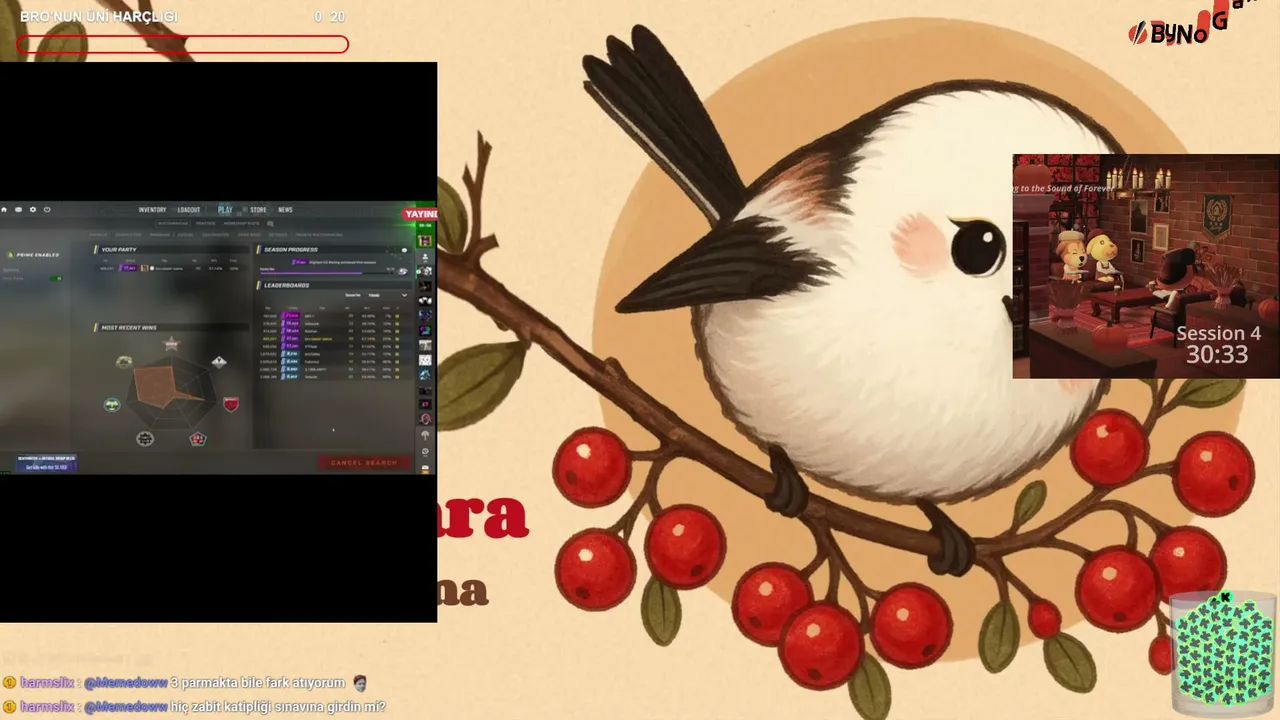The width and height of the screenshot is (1280, 720).
Task: Click the power quit icon
Action: 47,210
